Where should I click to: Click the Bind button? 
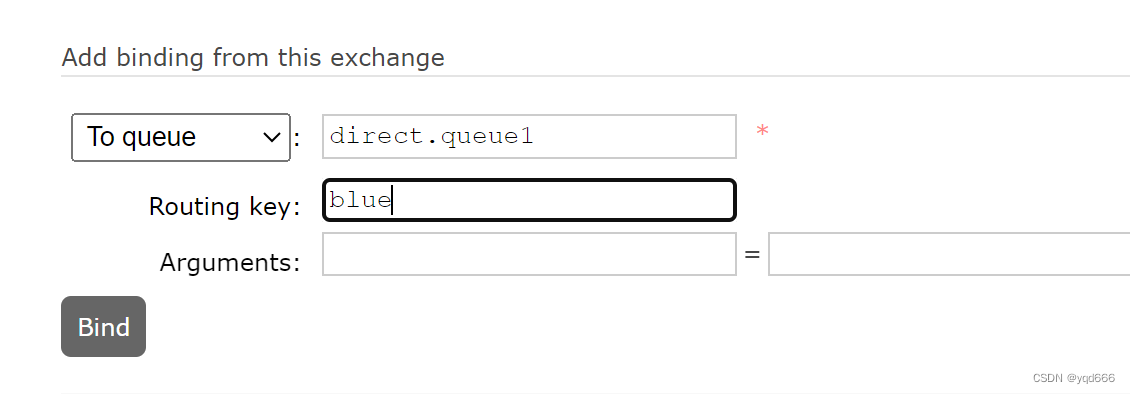[x=104, y=326]
